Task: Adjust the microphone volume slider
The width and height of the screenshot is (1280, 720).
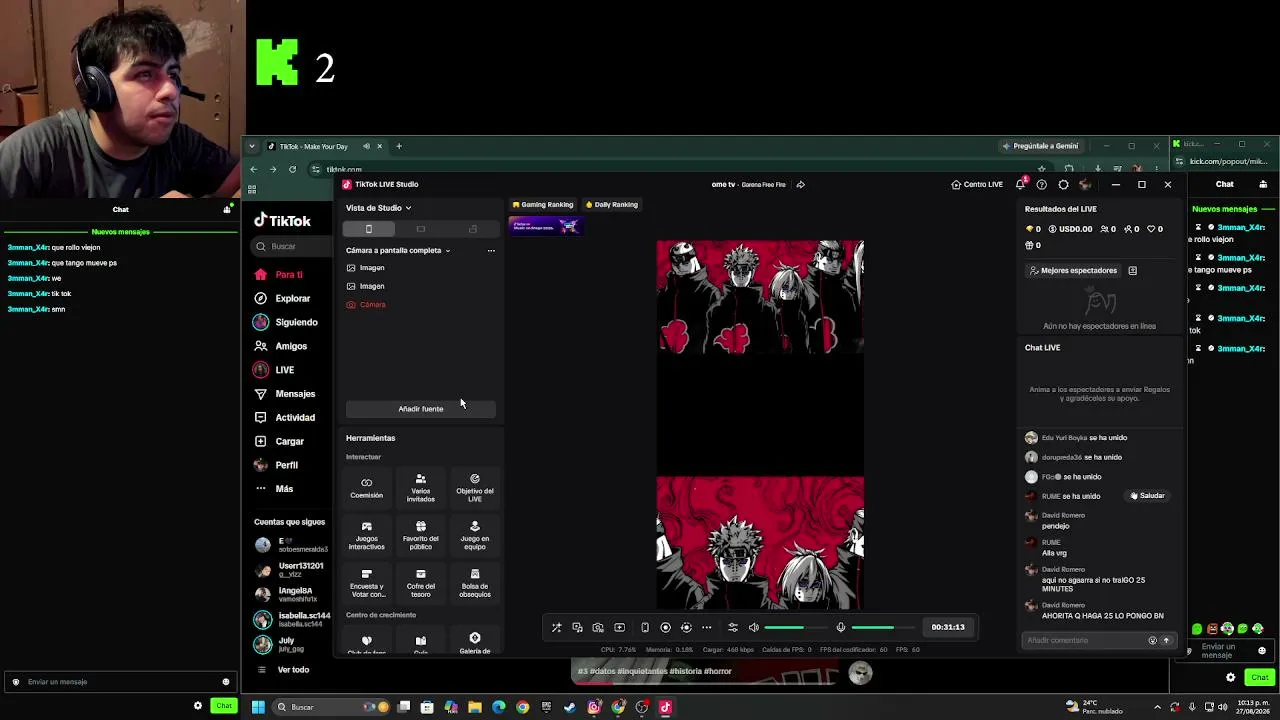Action: [885, 627]
